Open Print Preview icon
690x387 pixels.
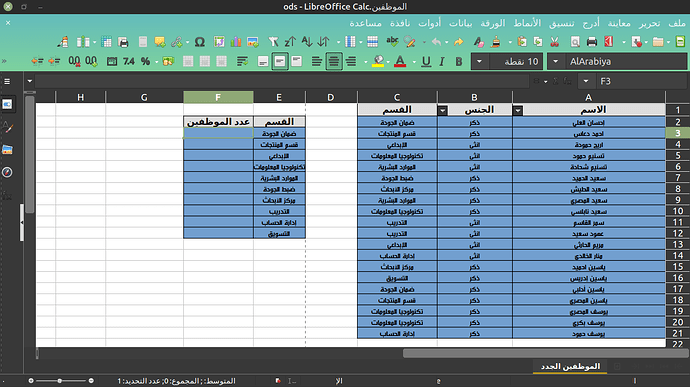(x=575, y=42)
